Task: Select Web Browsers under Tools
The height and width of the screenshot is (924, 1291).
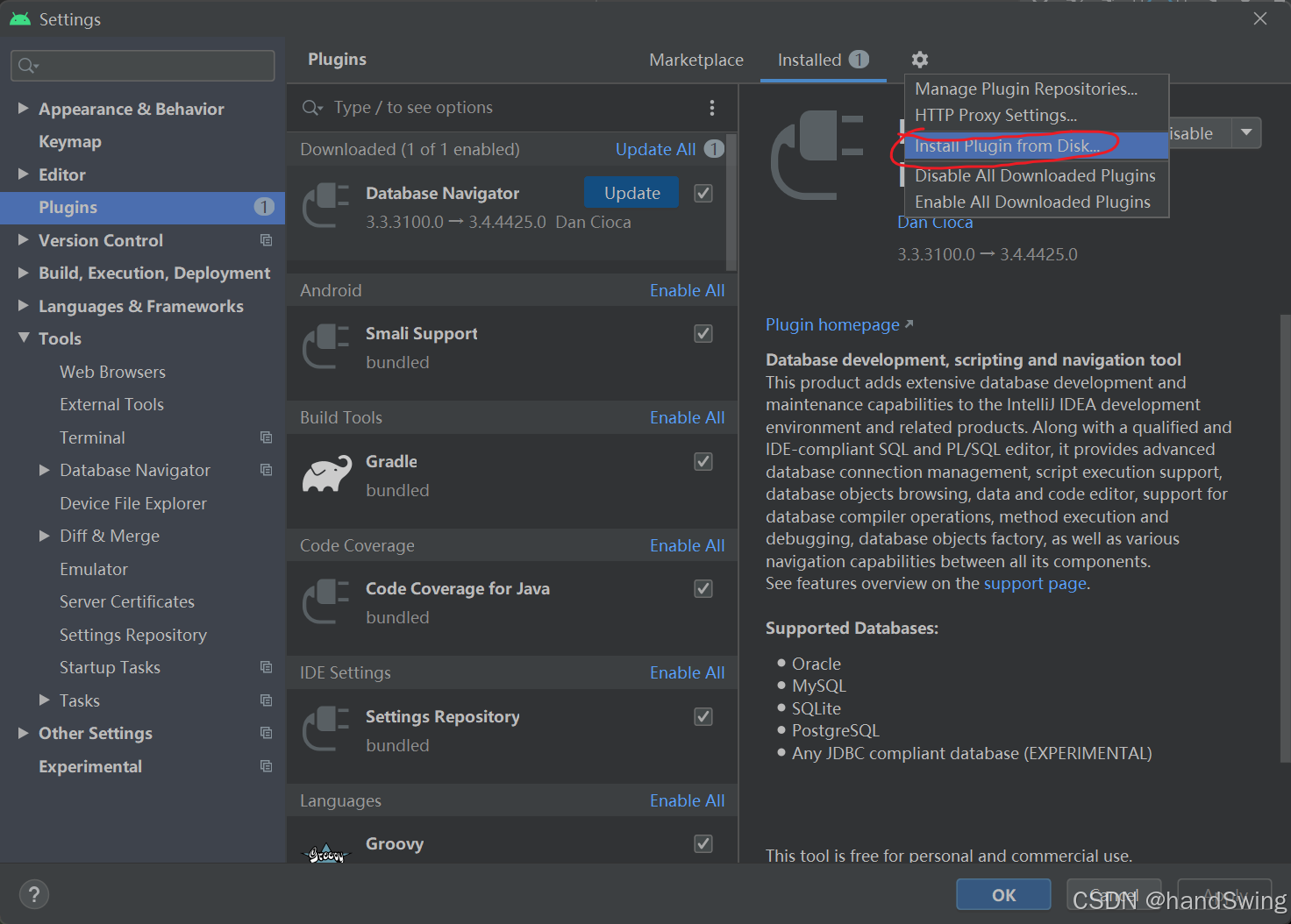Action: [x=112, y=372]
